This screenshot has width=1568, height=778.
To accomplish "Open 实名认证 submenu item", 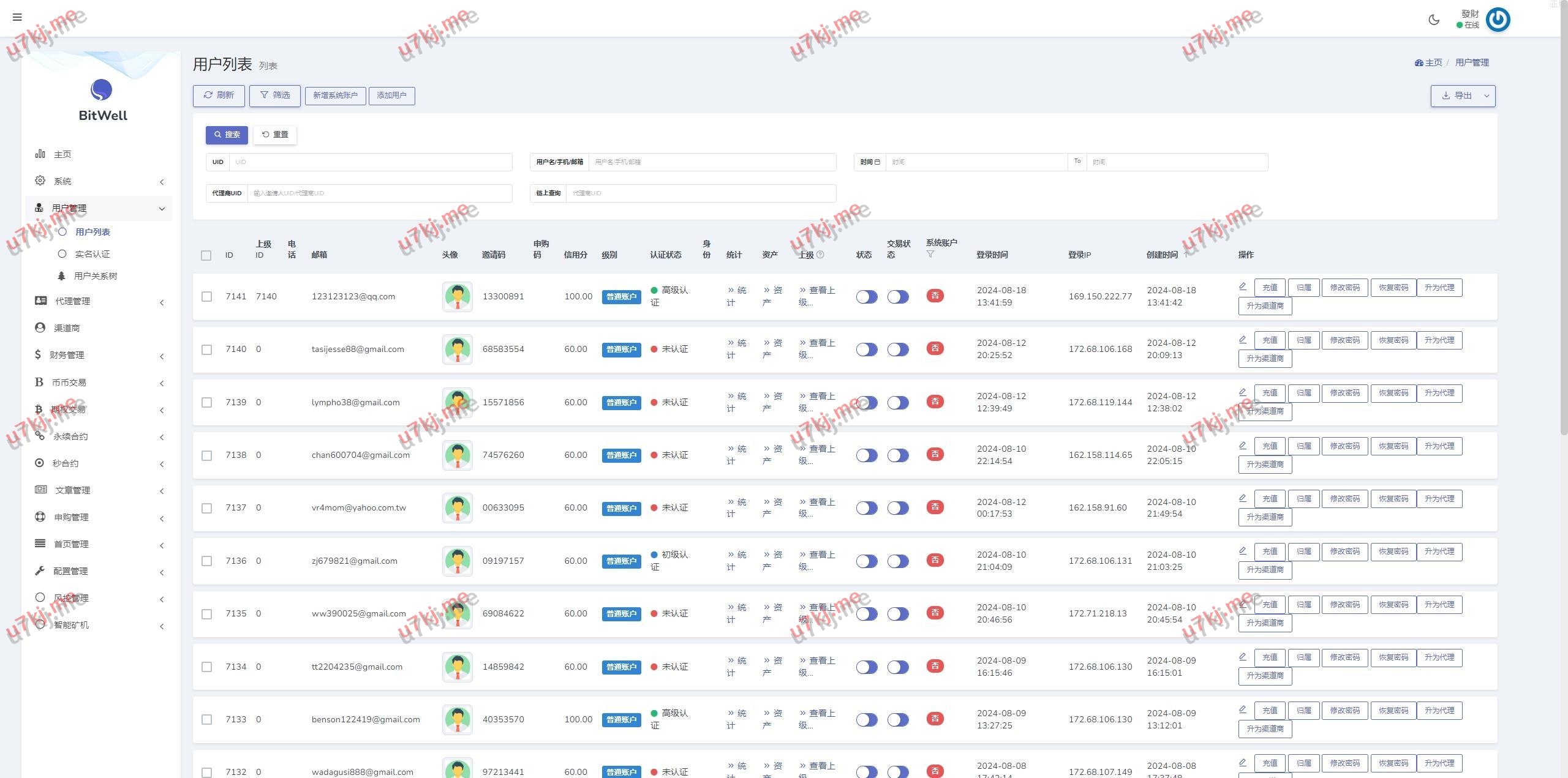I will point(92,254).
